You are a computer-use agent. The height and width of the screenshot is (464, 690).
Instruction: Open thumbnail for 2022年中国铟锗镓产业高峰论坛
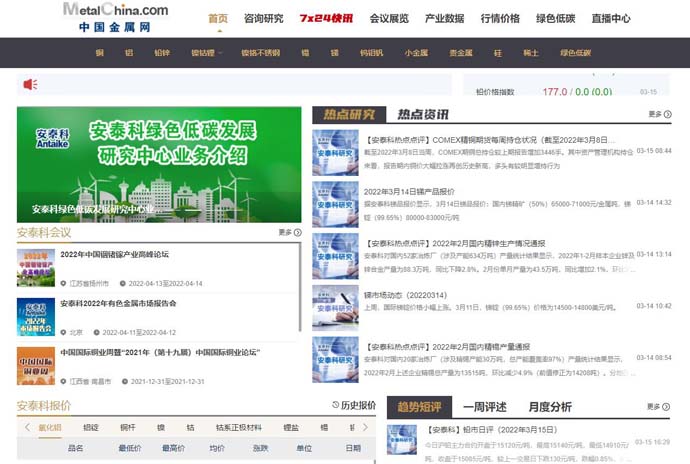point(36,268)
